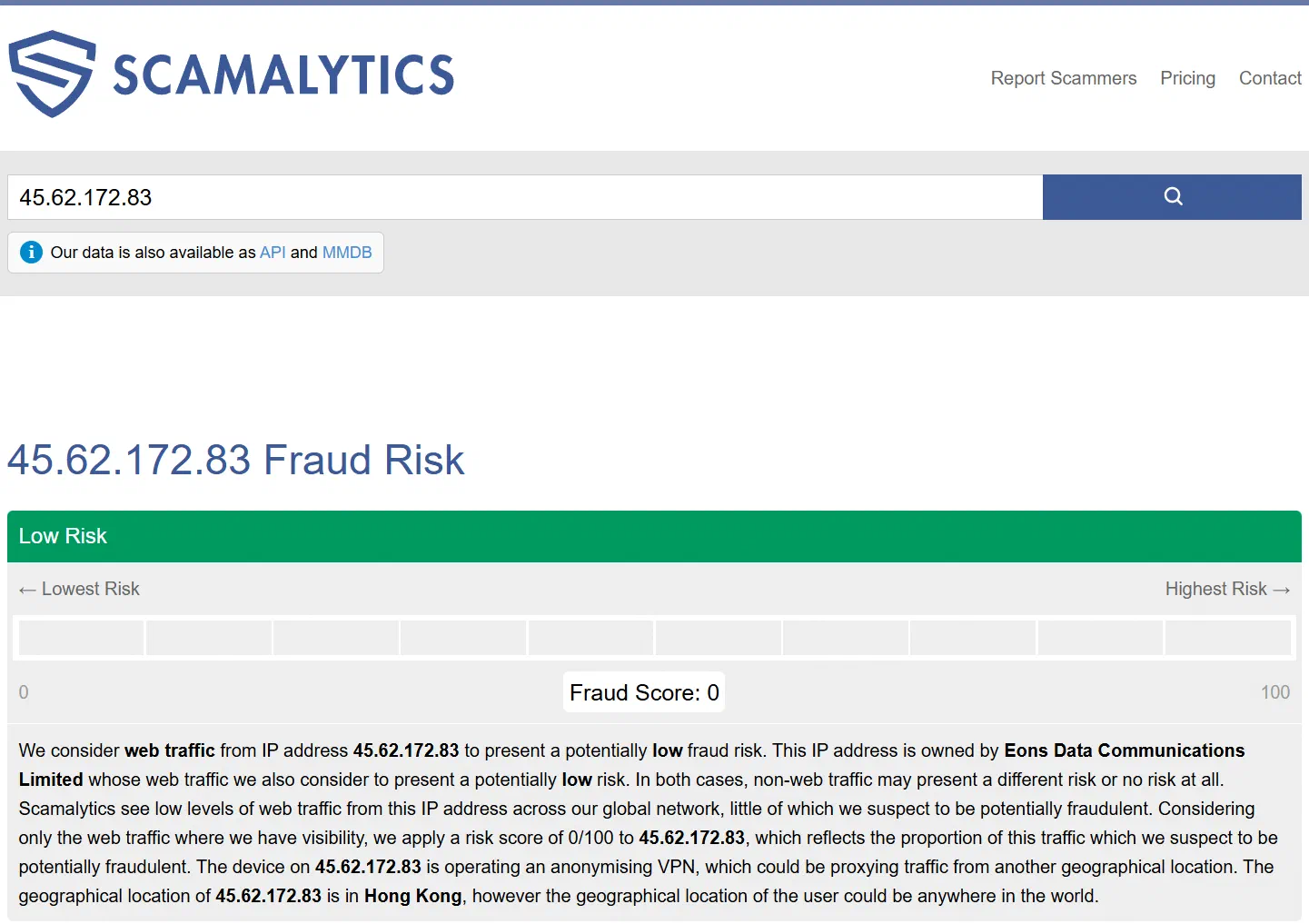Screen dimensions: 1309x924
Task: Follow the API link
Action: pyautogui.click(x=273, y=253)
